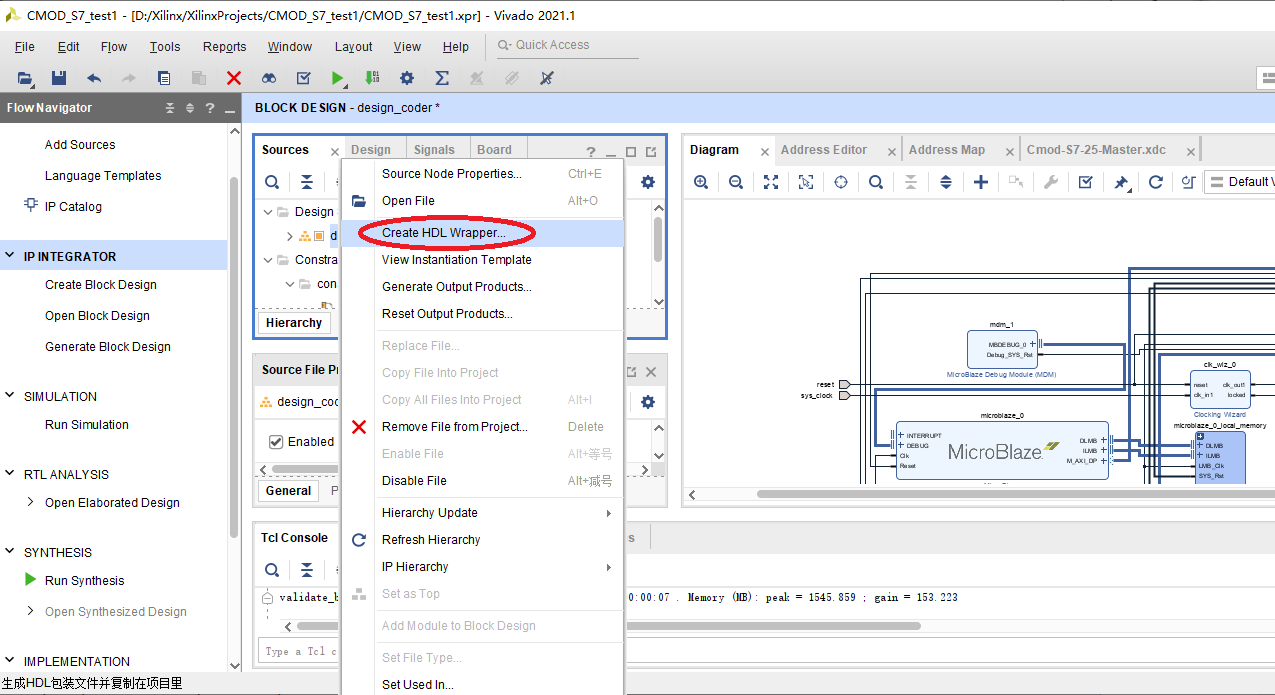Image resolution: width=1275 pixels, height=695 pixels.
Task: Collapse the IMPLEMENTATION section
Action: click(10, 661)
